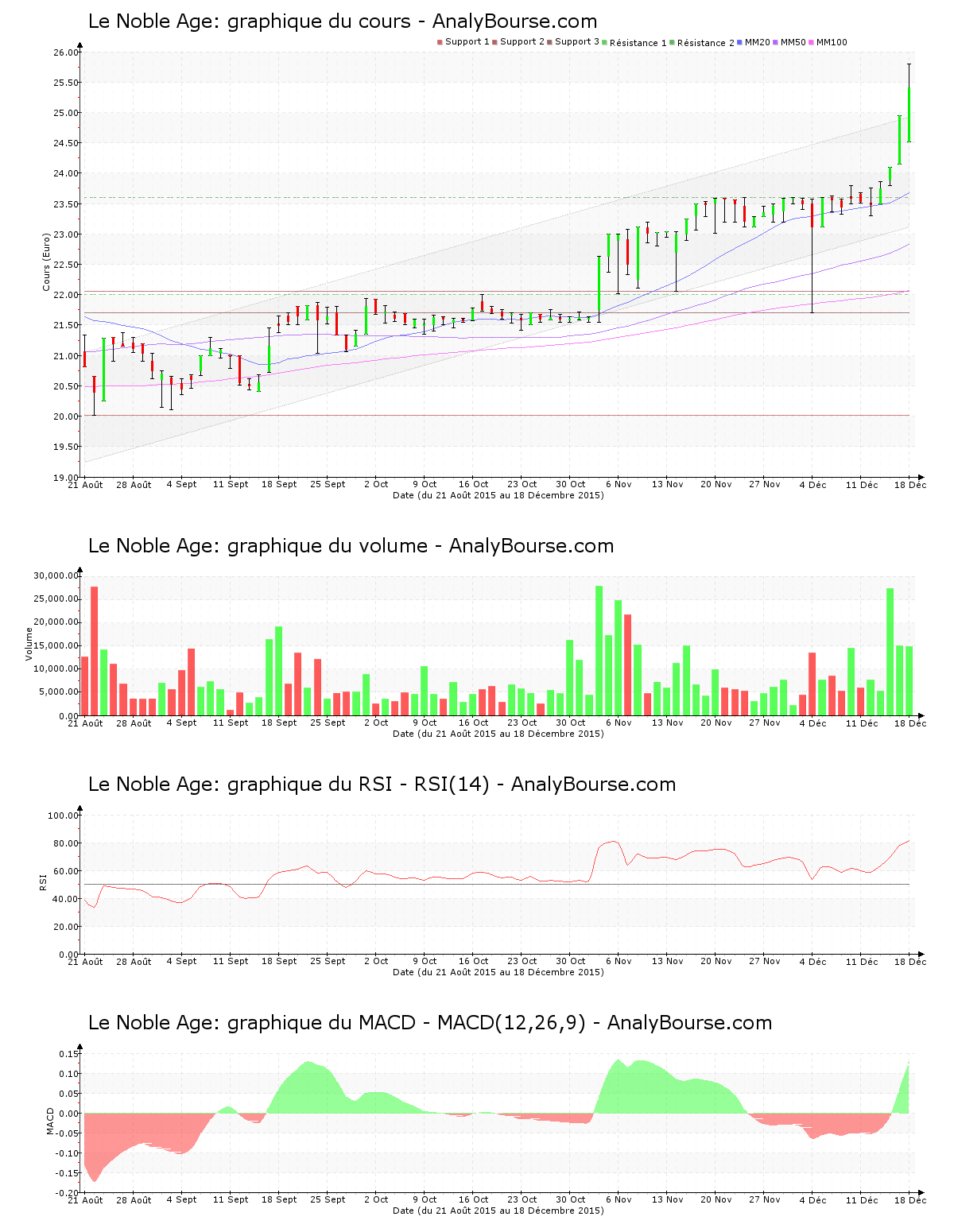Viewport: 954px width, 1232px height.
Task: Click the price chart date range caption
Action: click(x=498, y=495)
